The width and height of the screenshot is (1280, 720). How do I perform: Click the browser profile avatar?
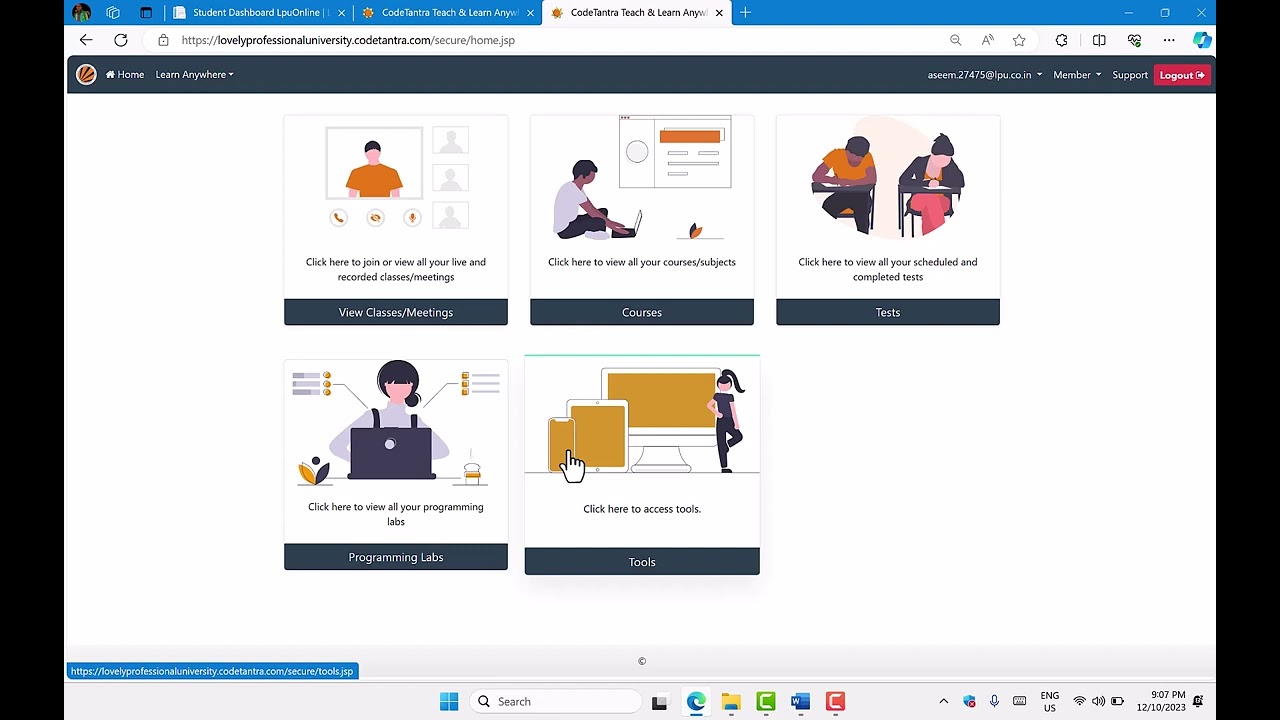point(82,13)
